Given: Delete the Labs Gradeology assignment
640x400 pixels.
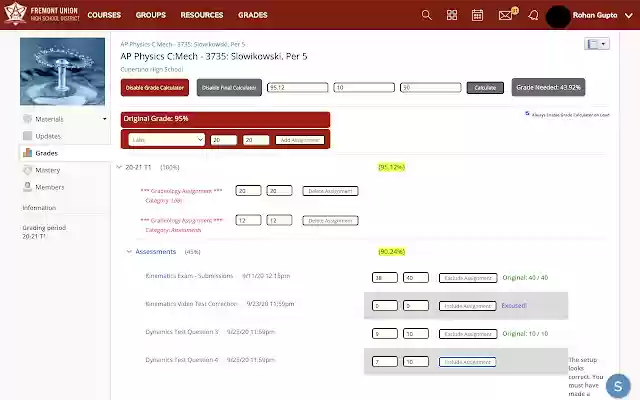Looking at the screenshot, I should tap(330, 191).
